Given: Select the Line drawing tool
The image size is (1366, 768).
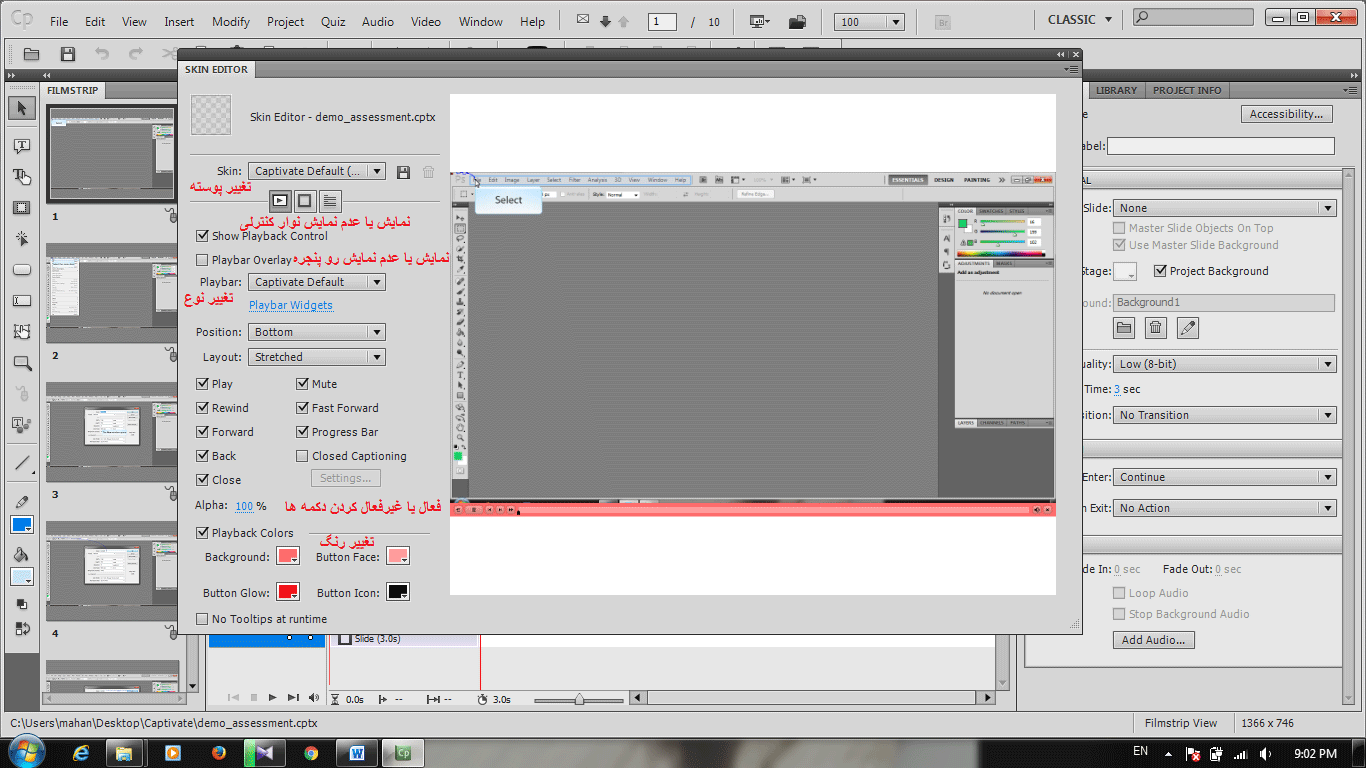Looking at the screenshot, I should [x=21, y=463].
